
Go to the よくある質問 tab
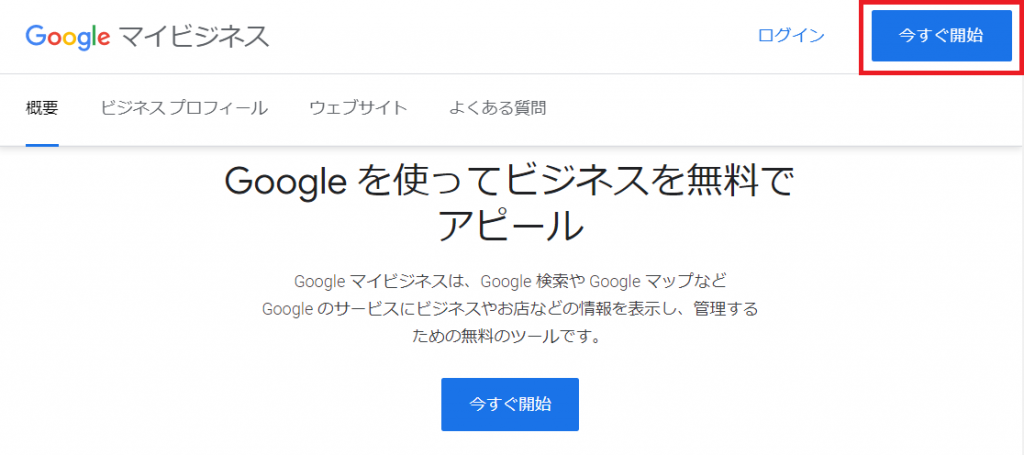[498, 108]
